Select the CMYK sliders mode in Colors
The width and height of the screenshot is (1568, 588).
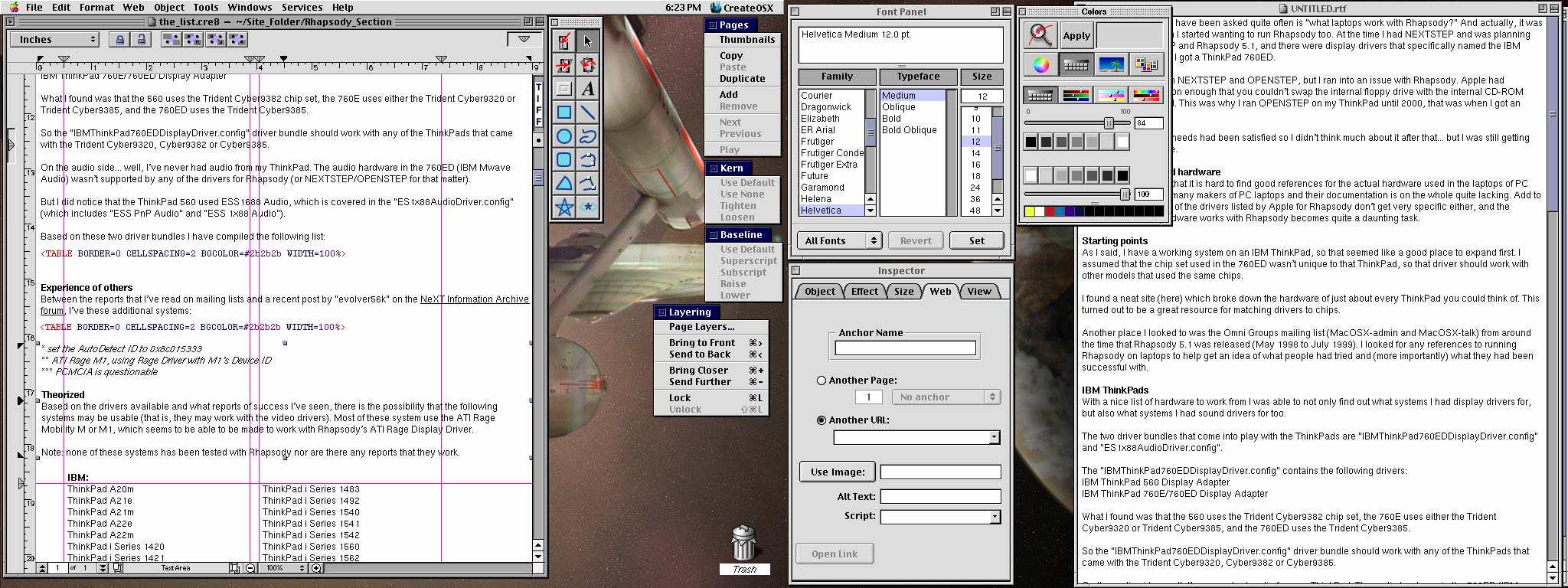point(1111,96)
